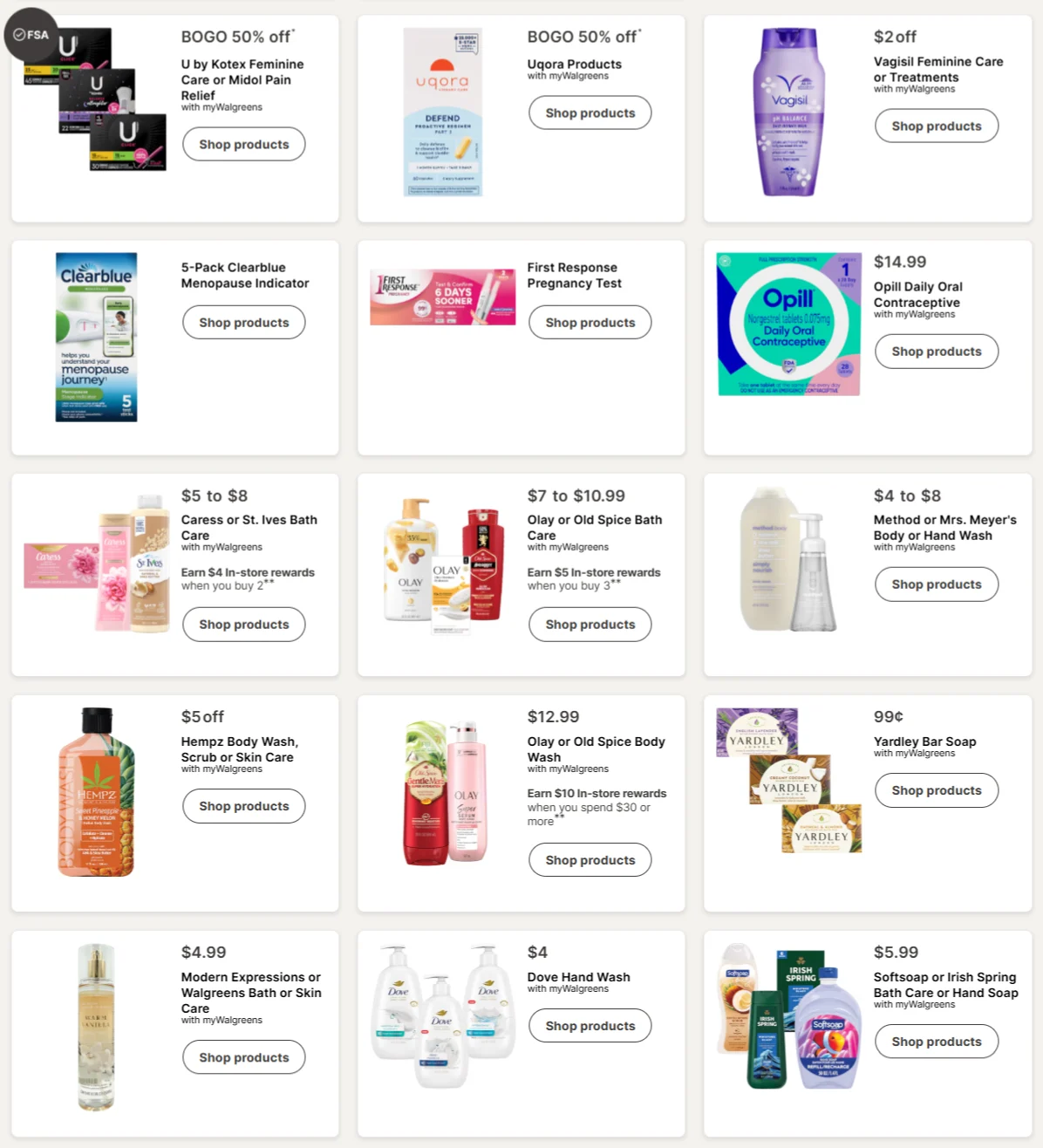
Task: Click the FSA badge icon
Action: [x=31, y=35]
